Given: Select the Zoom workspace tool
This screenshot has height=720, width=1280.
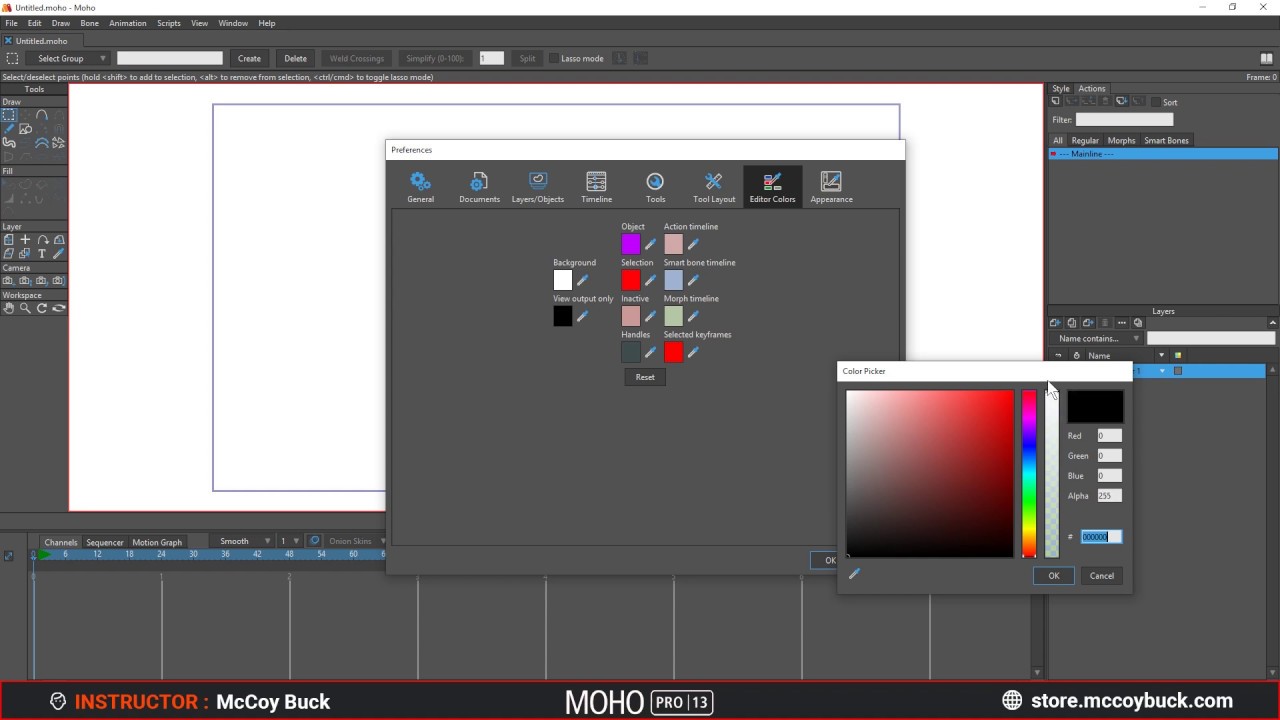Looking at the screenshot, I should 25,308.
